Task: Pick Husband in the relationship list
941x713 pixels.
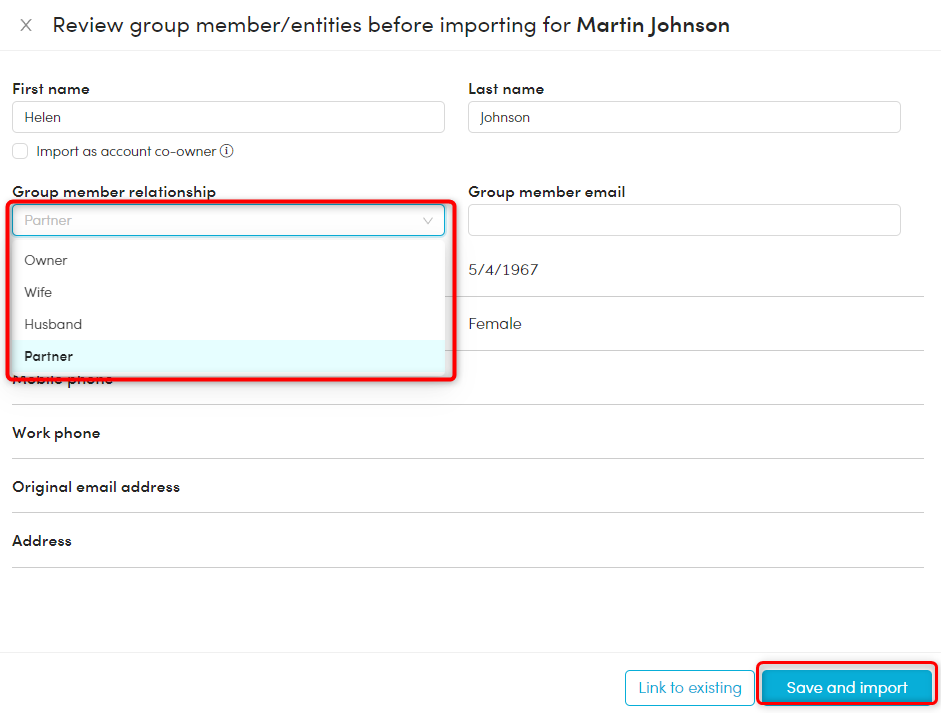Action: 53,324
